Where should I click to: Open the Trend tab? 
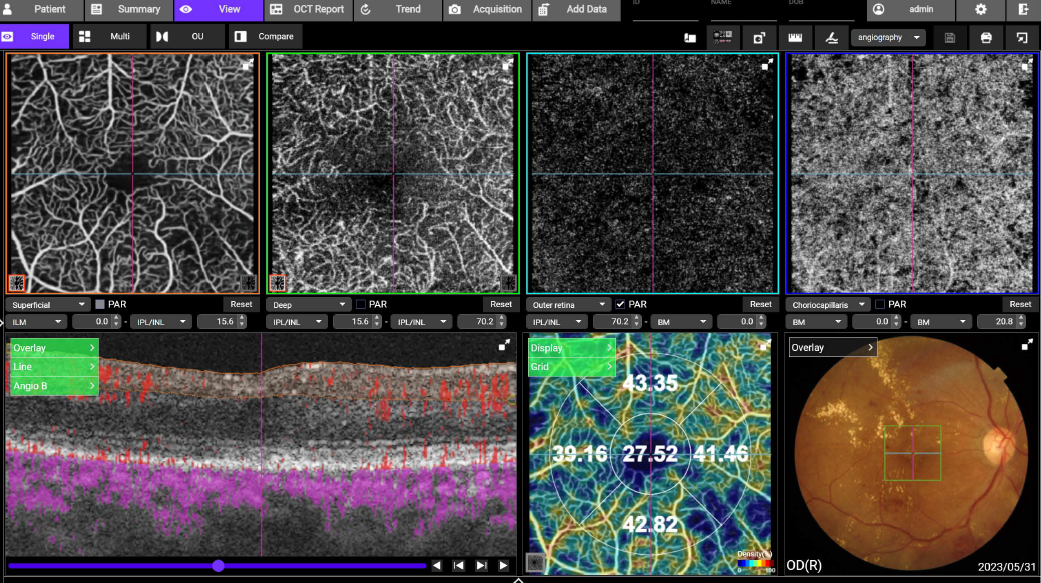[397, 10]
